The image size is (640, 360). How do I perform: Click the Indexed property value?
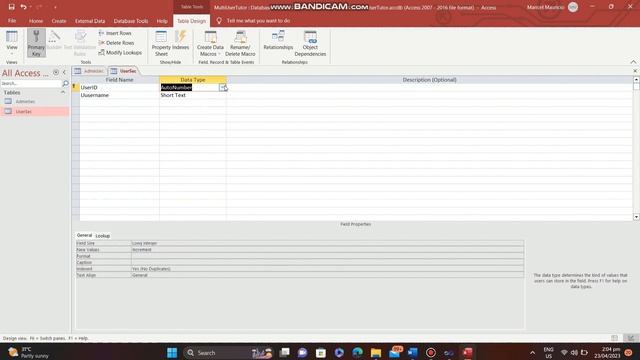pyautogui.click(x=327, y=269)
